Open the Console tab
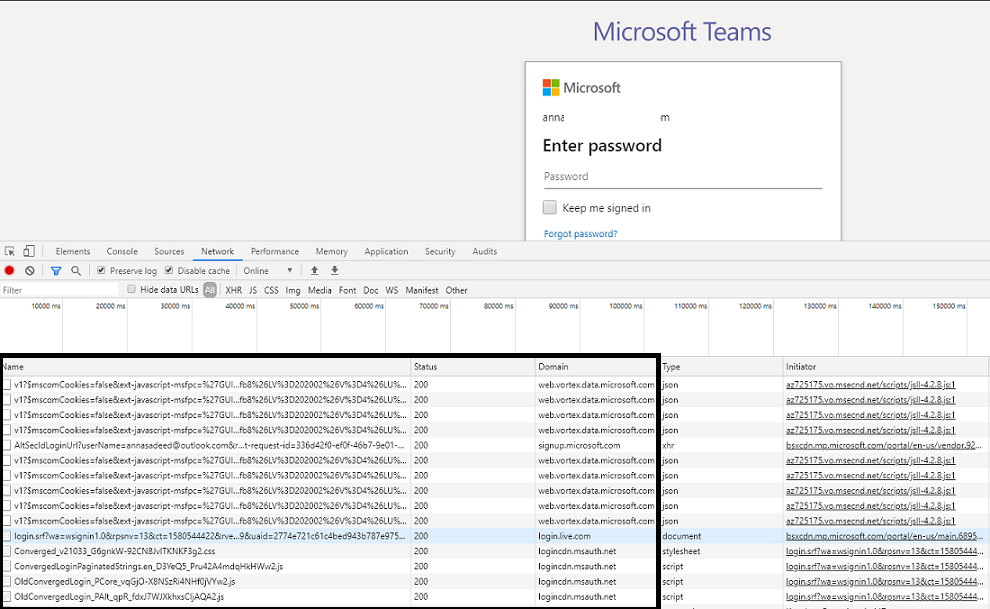Viewport: 990px width, 609px height. tap(122, 251)
